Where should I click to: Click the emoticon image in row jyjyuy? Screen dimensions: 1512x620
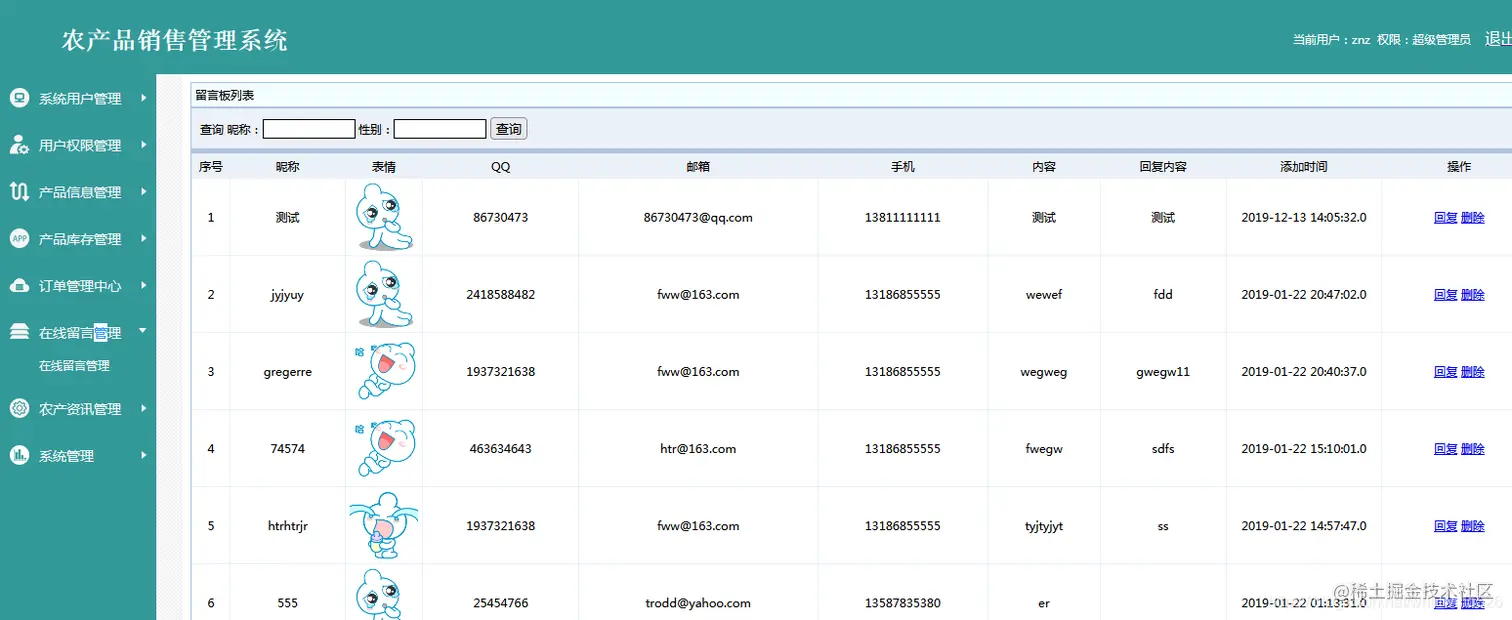pos(384,295)
